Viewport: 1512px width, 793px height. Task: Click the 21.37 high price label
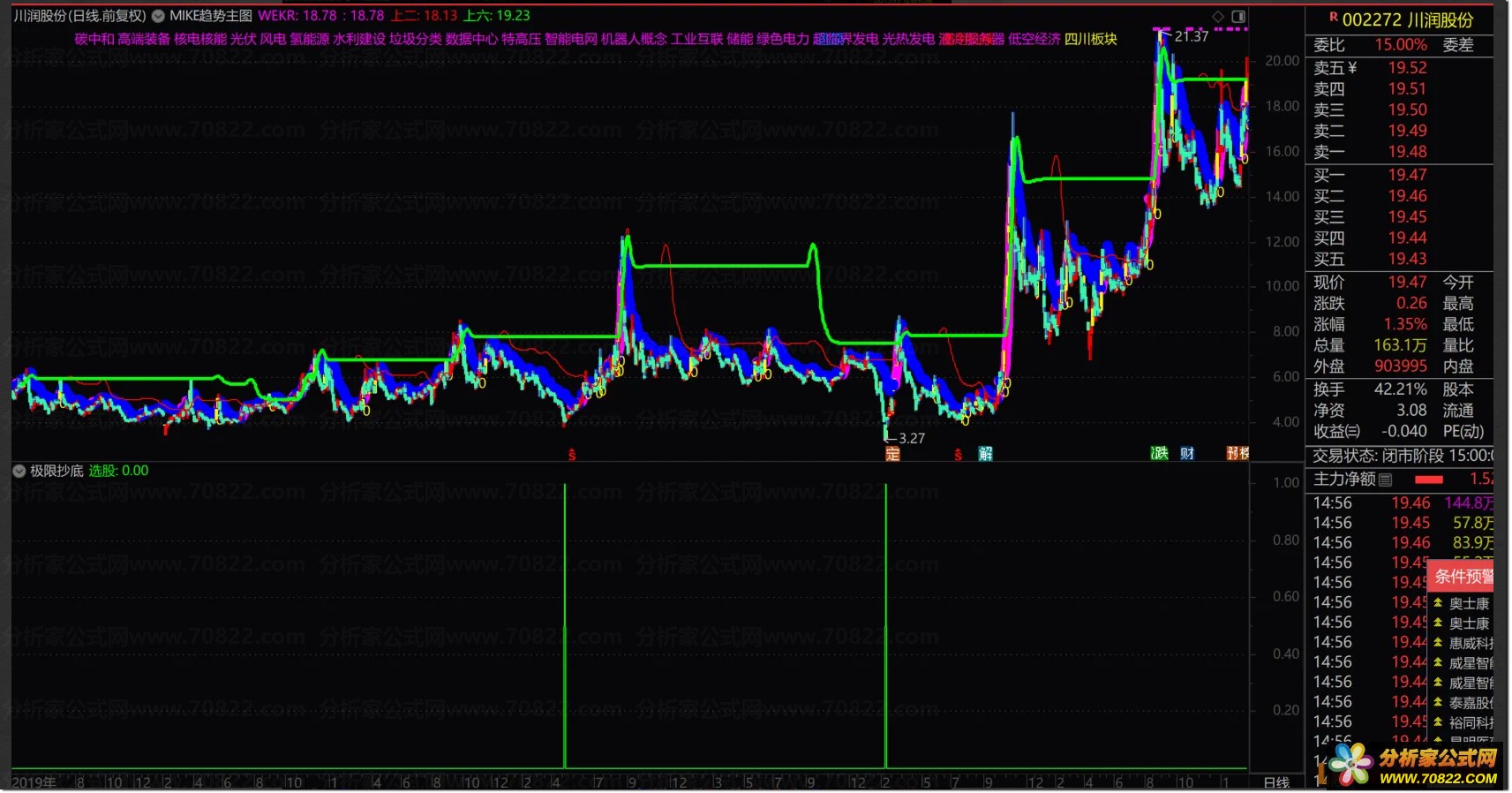click(1191, 37)
